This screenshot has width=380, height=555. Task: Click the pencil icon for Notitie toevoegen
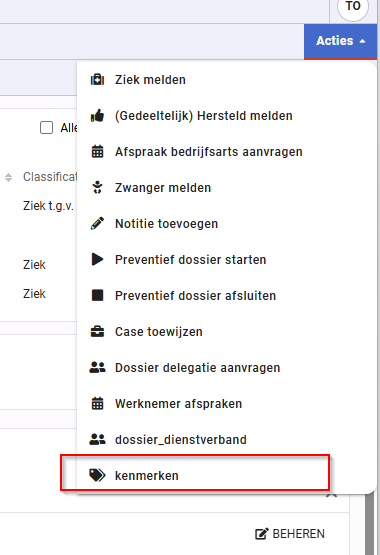[x=97, y=223]
